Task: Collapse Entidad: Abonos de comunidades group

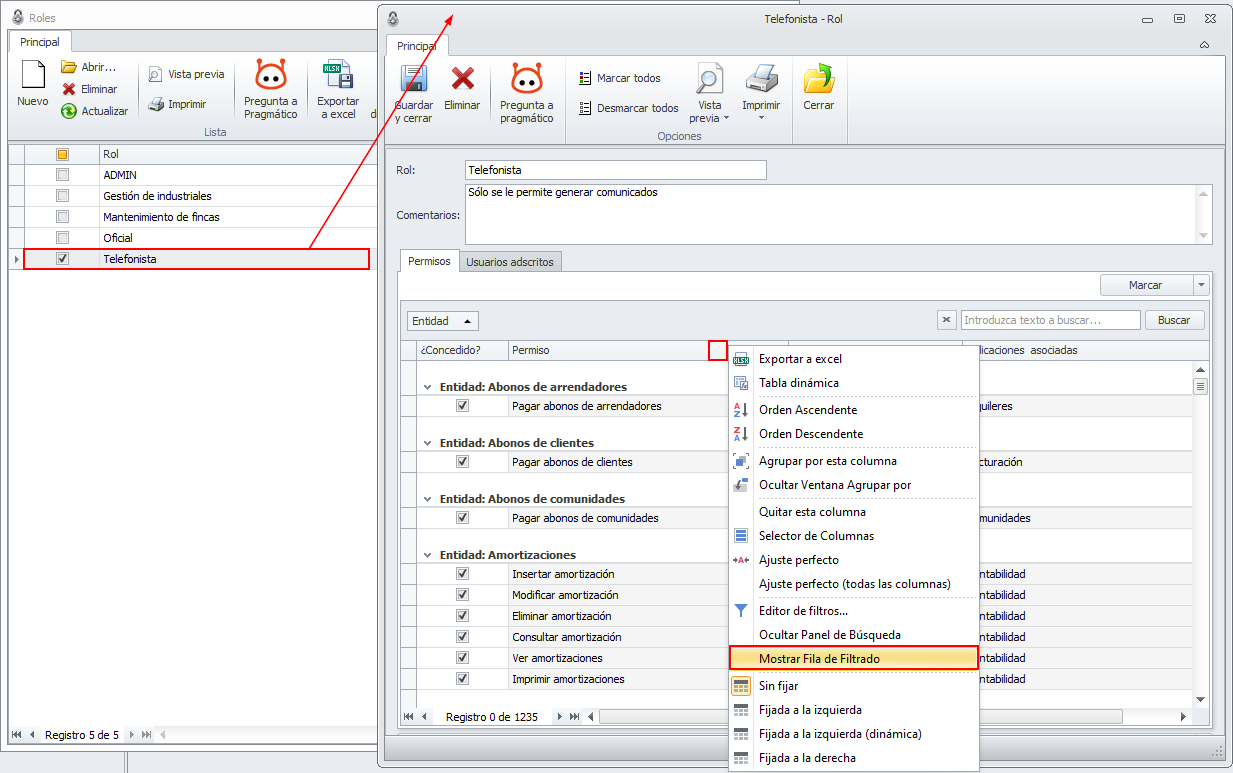Action: (x=428, y=499)
